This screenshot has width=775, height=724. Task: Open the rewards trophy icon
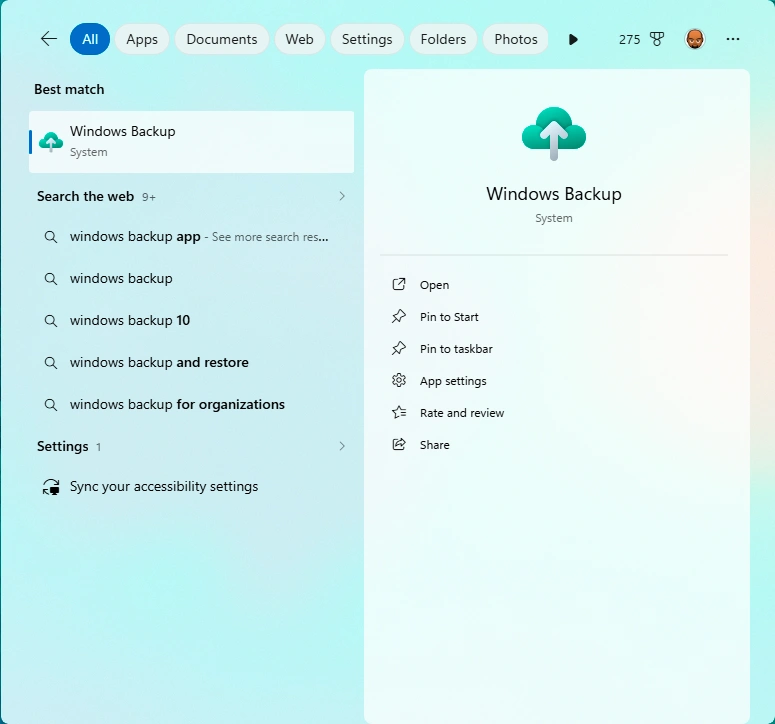(656, 39)
